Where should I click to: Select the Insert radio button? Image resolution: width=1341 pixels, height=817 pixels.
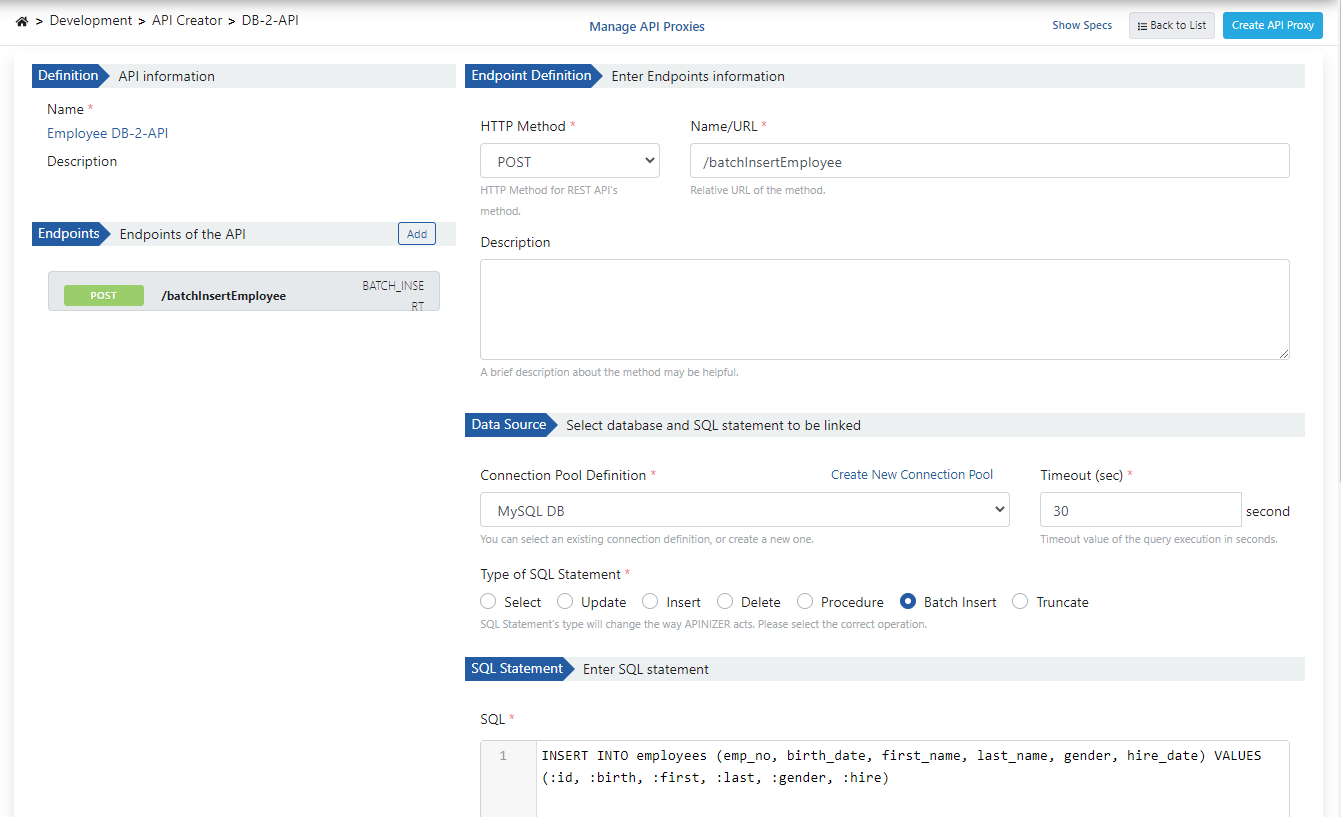[650, 602]
